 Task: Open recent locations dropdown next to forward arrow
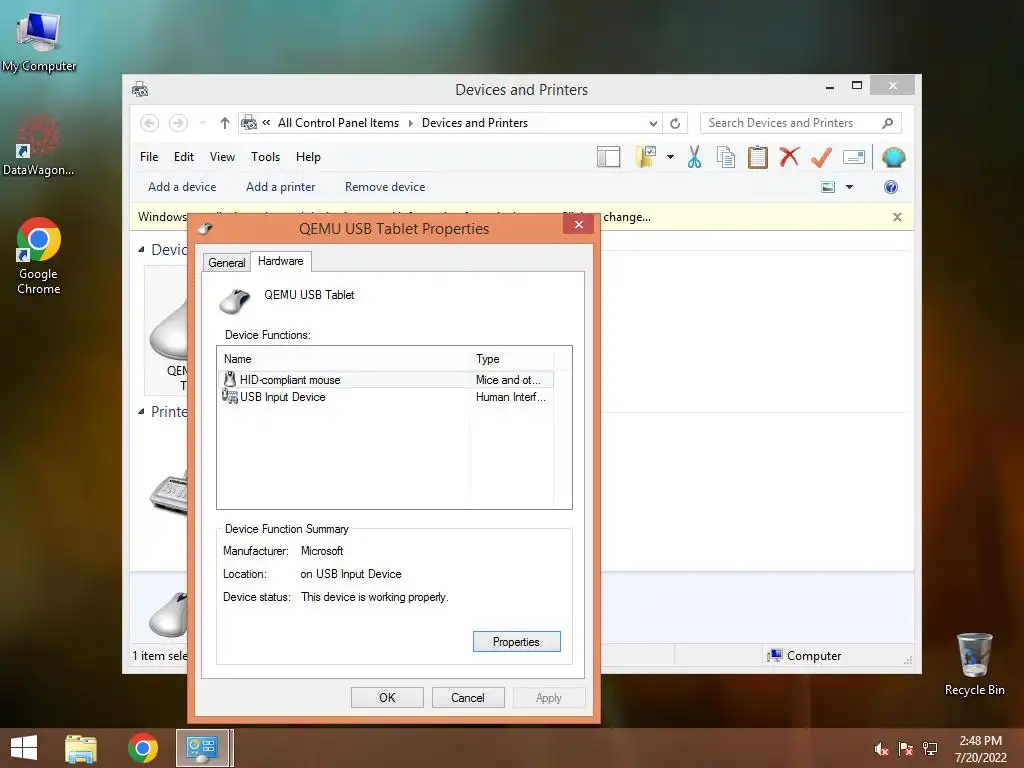click(x=202, y=123)
